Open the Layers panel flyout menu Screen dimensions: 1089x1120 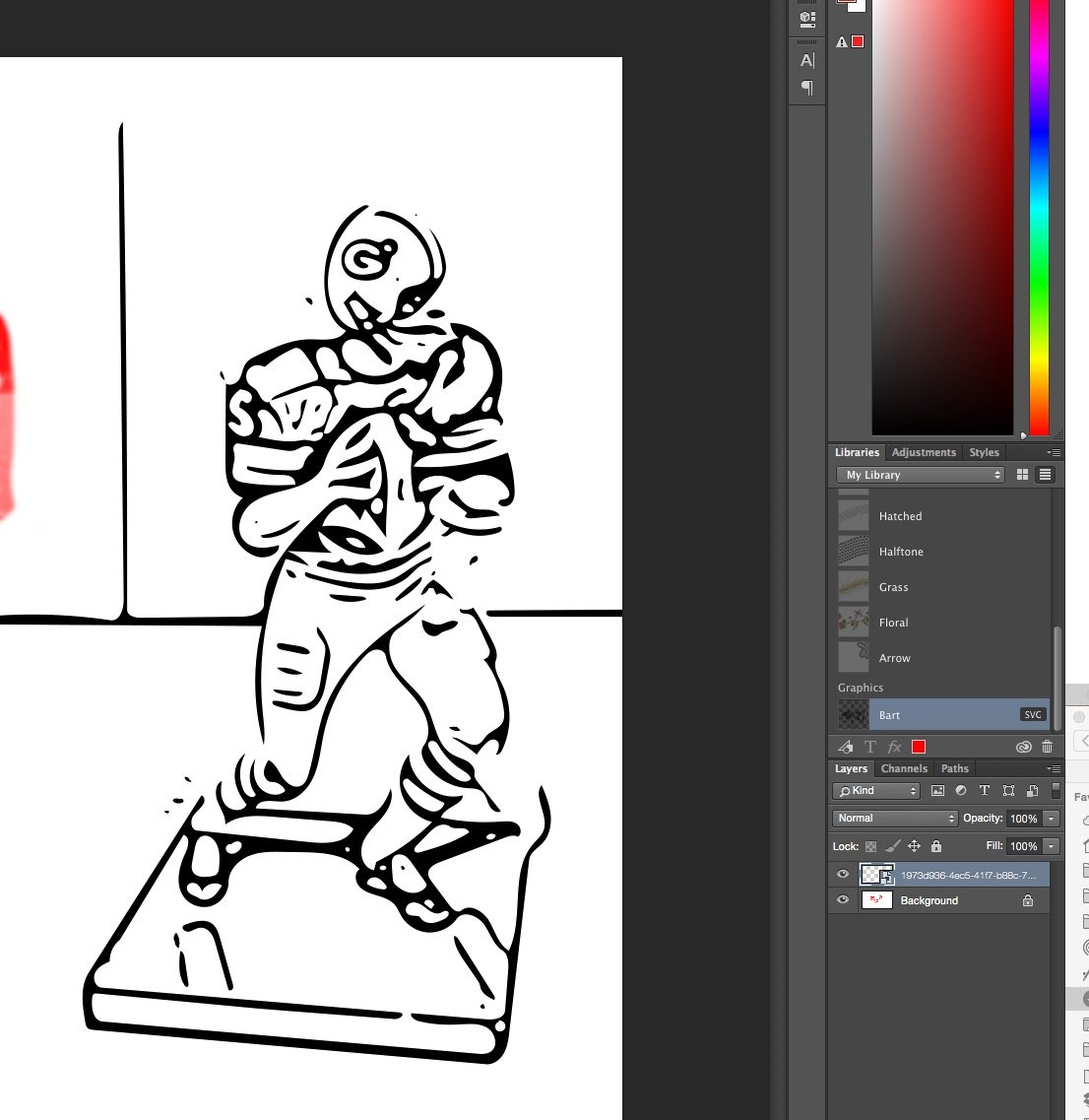click(1054, 768)
